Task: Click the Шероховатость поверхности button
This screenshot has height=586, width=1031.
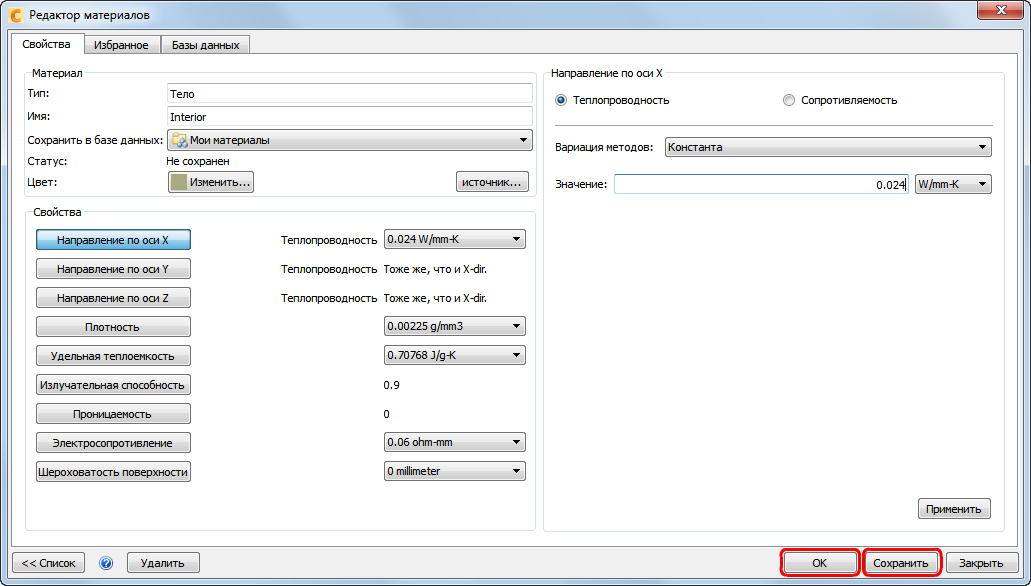Action: (113, 472)
